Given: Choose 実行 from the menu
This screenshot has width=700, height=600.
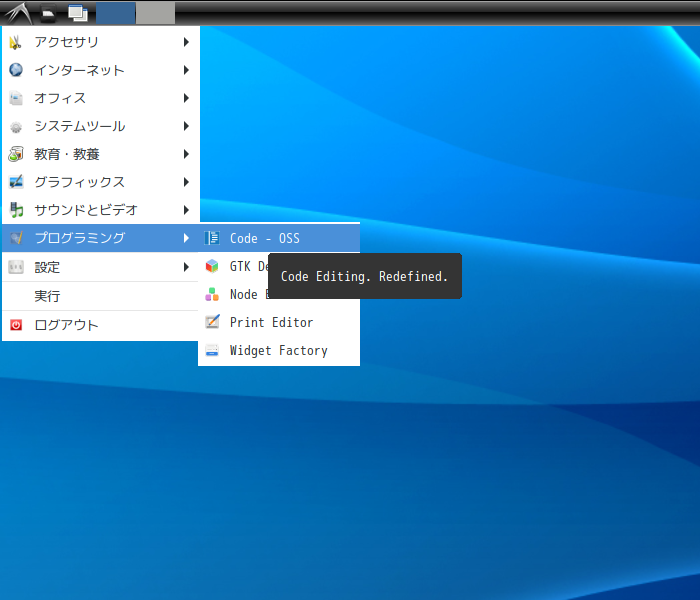Looking at the screenshot, I should tap(100, 296).
